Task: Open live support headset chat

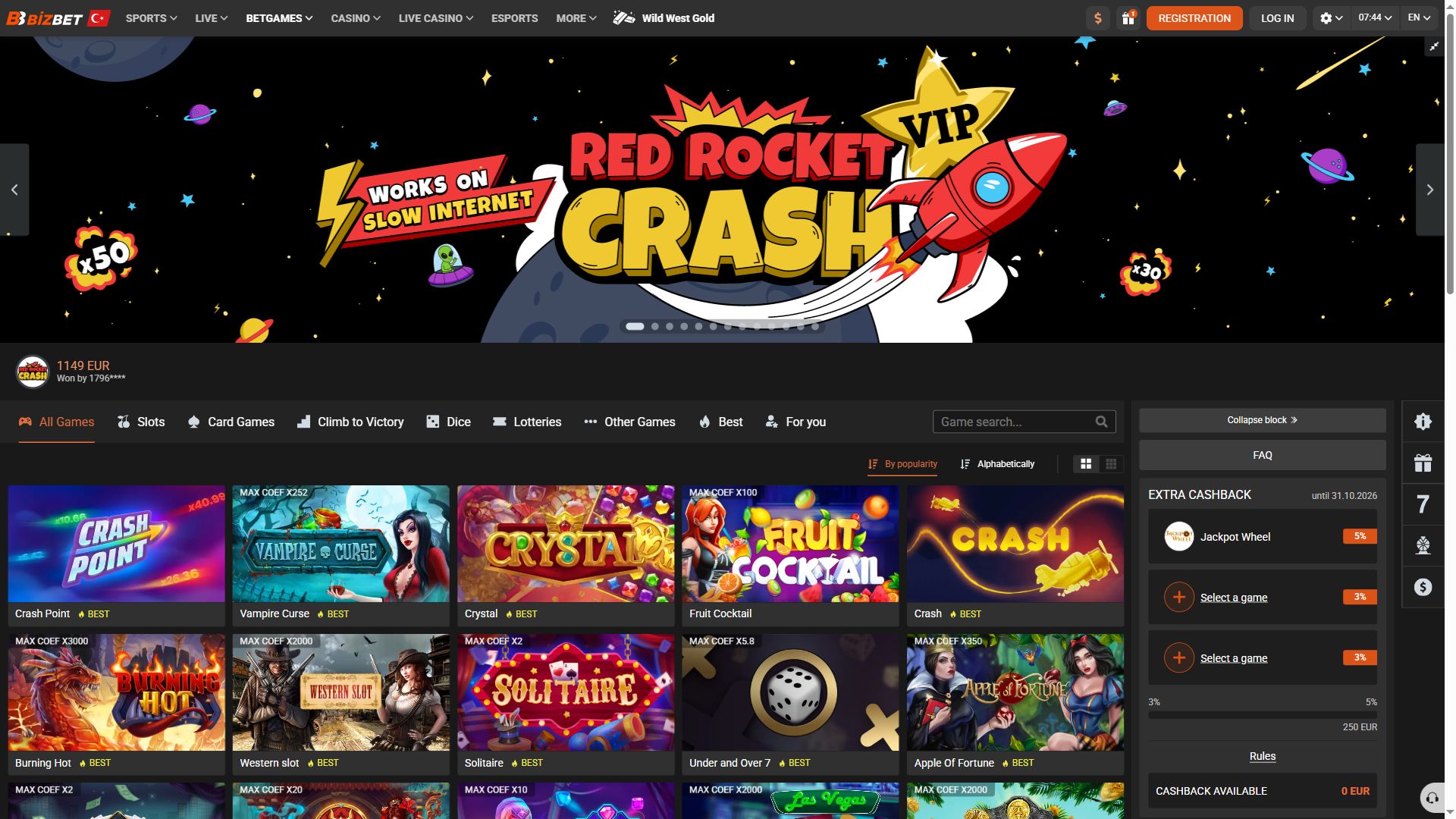Action: click(1432, 798)
